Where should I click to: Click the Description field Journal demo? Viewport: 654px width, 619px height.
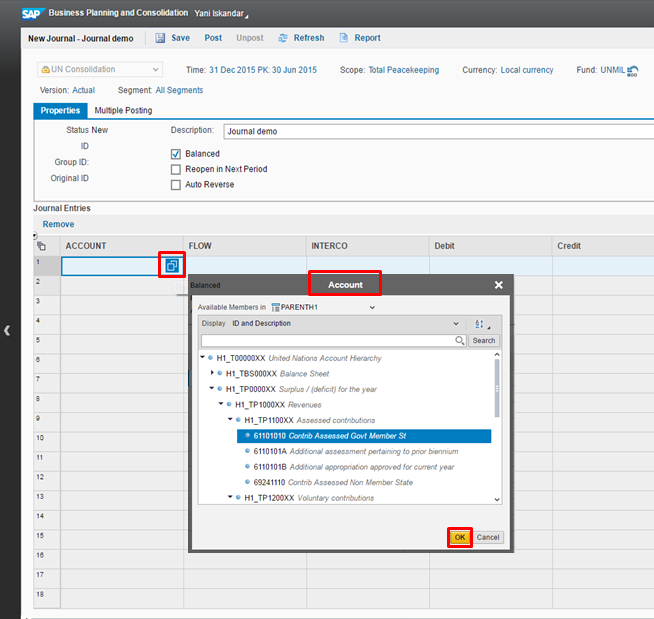click(438, 131)
